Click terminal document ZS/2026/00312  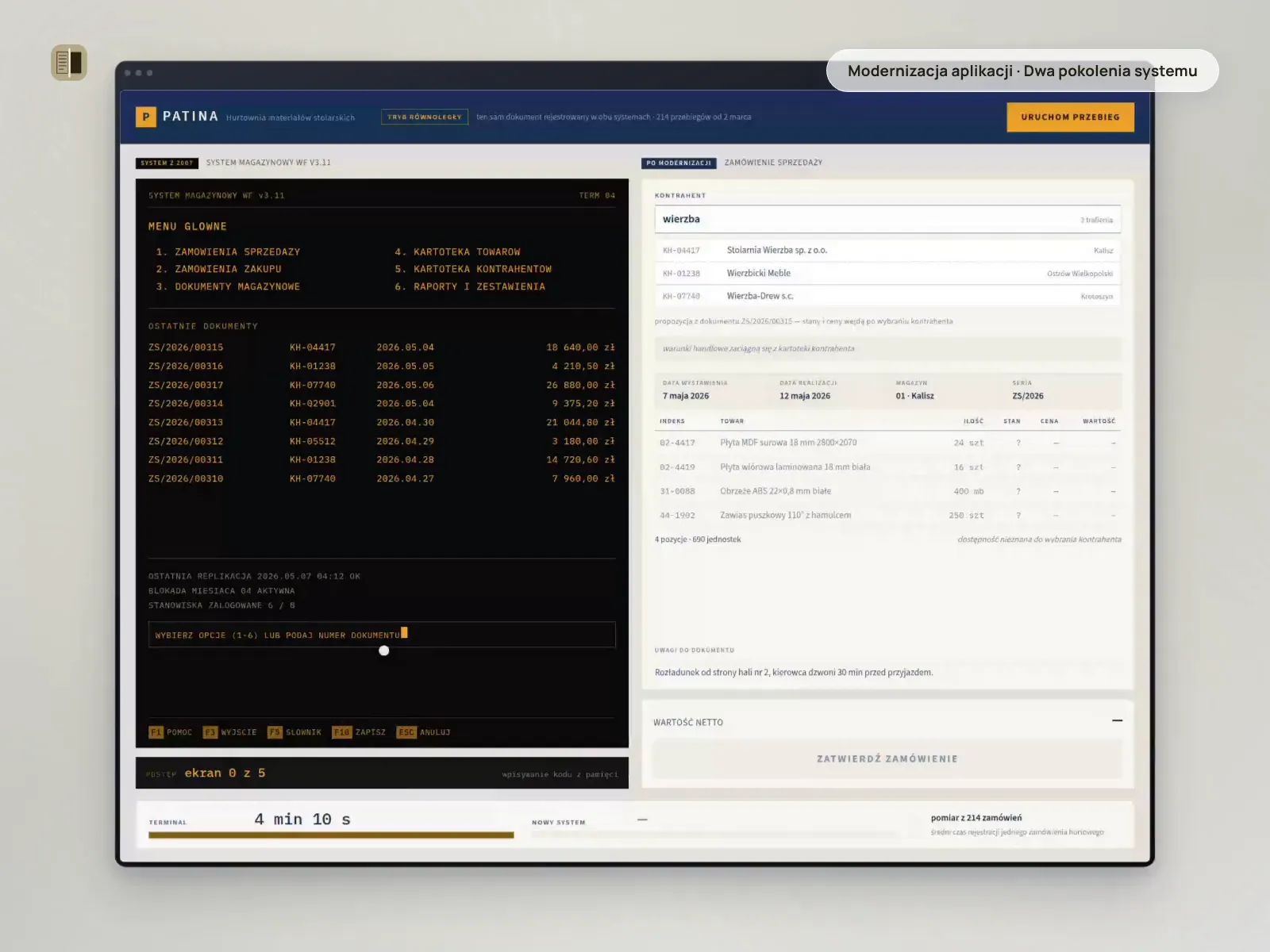[x=382, y=442]
